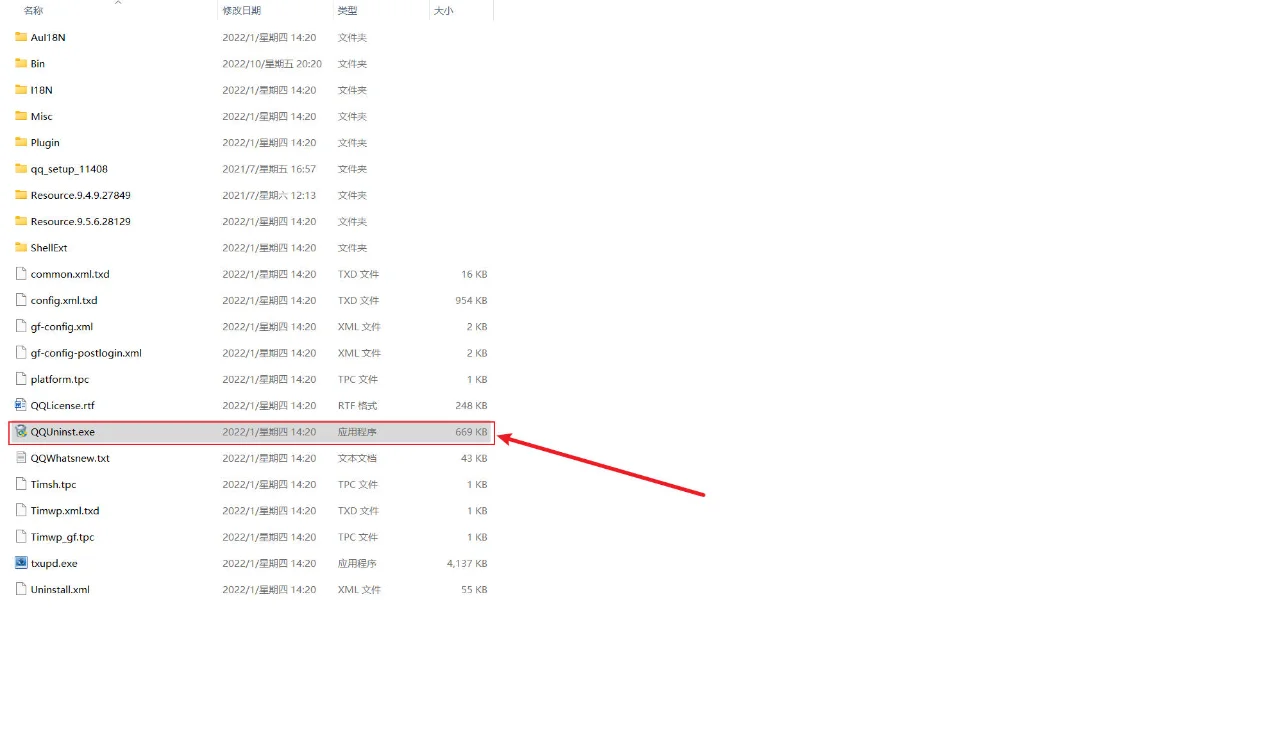Click the 669 KB size value
Image resolution: width=1280 pixels, height=745 pixels.
point(471,432)
